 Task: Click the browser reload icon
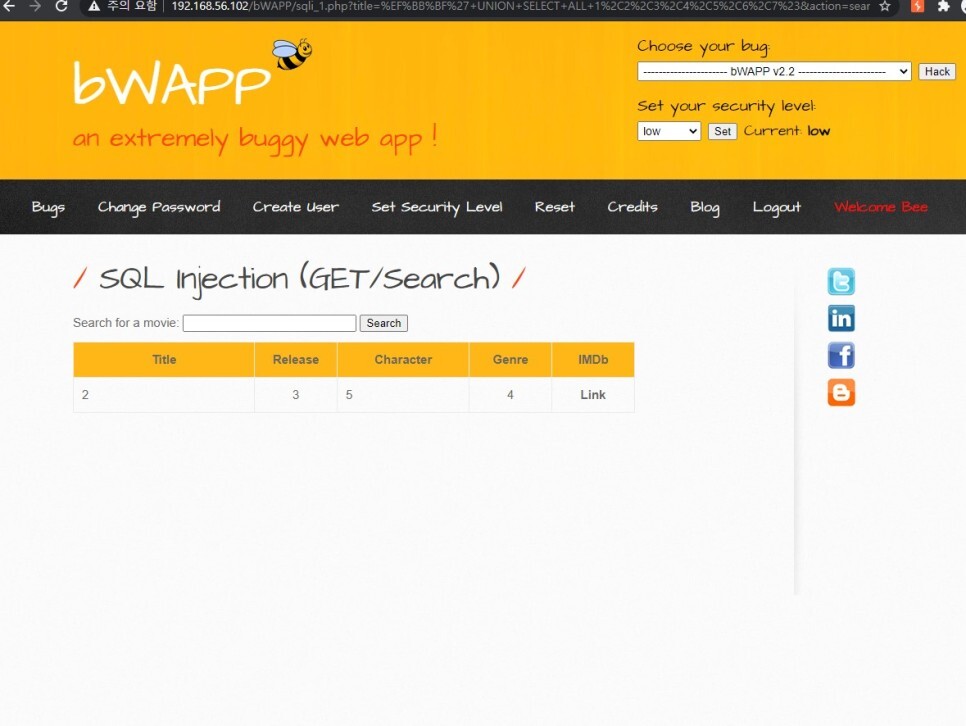pos(61,7)
